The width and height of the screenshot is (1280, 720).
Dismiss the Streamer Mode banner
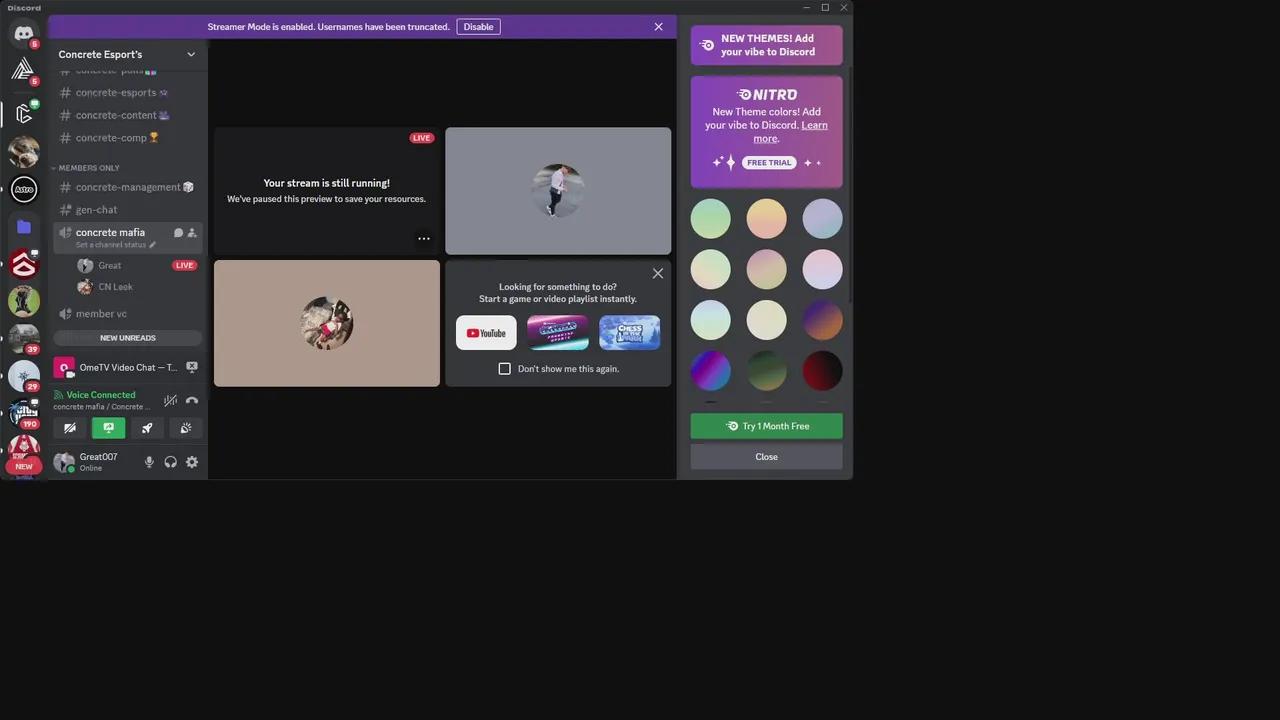pos(658,27)
